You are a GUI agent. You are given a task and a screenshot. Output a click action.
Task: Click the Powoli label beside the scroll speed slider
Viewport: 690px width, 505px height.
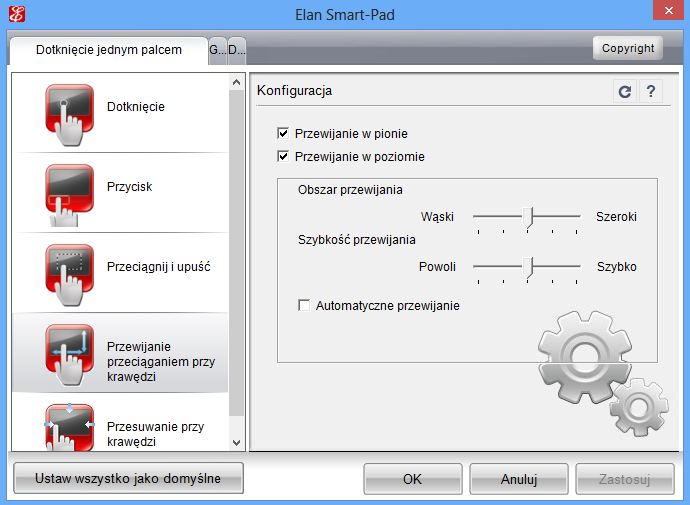click(437, 267)
